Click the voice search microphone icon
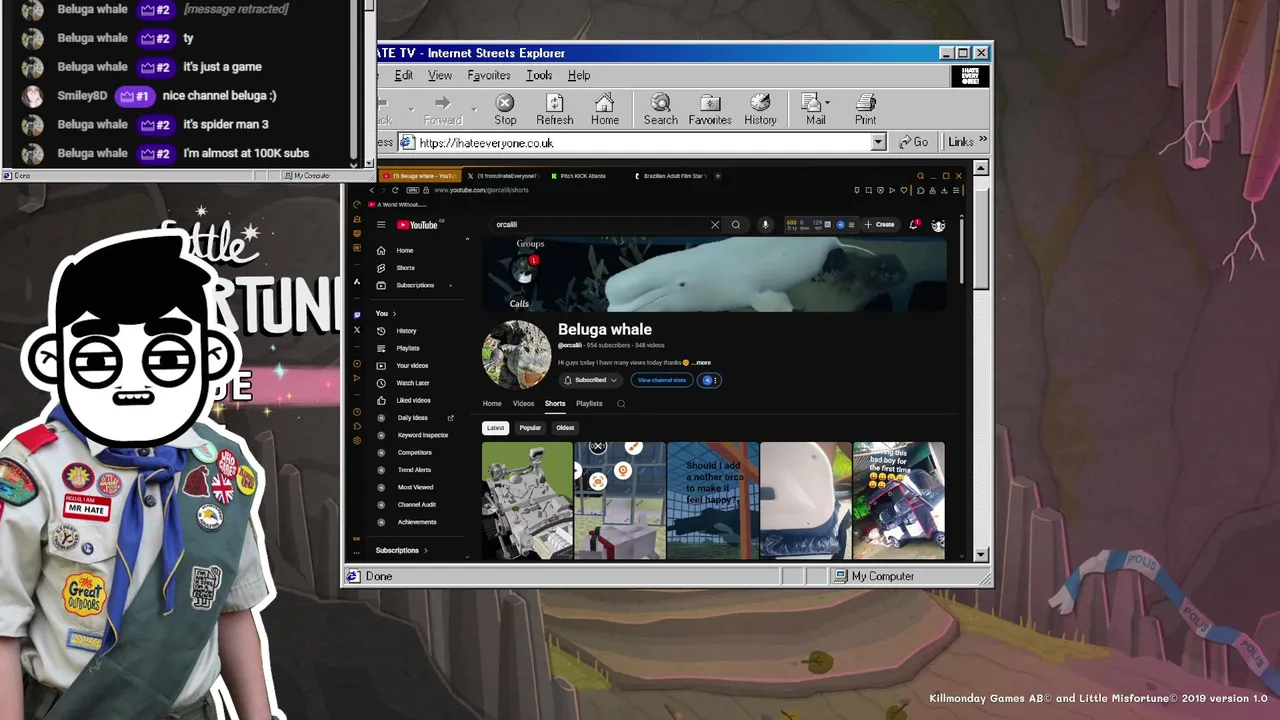Viewport: 1280px width, 720px height. 765,225
